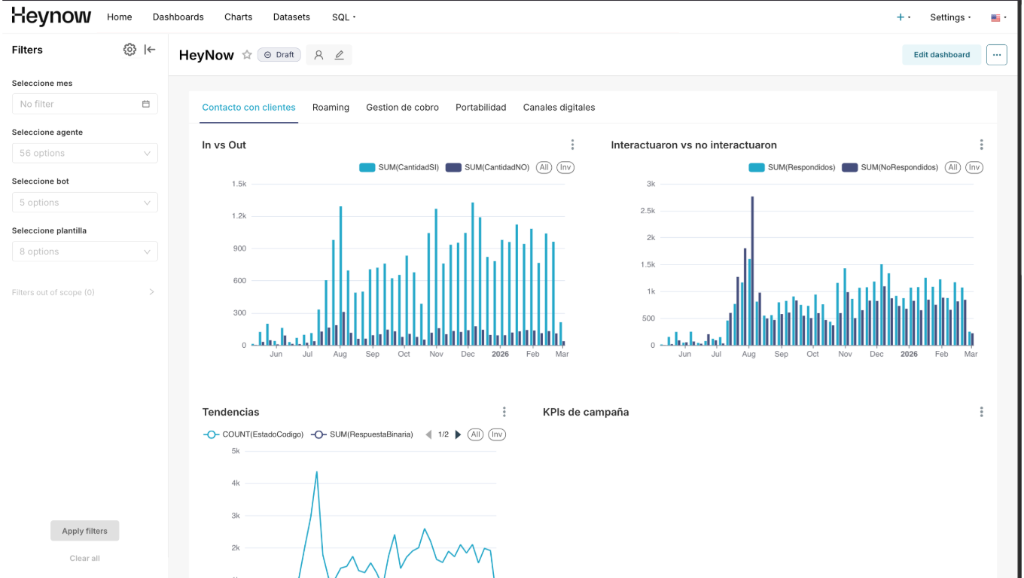The width and height of the screenshot is (1024, 578).
Task: Click the dashboard owner person icon
Action: [319, 55]
